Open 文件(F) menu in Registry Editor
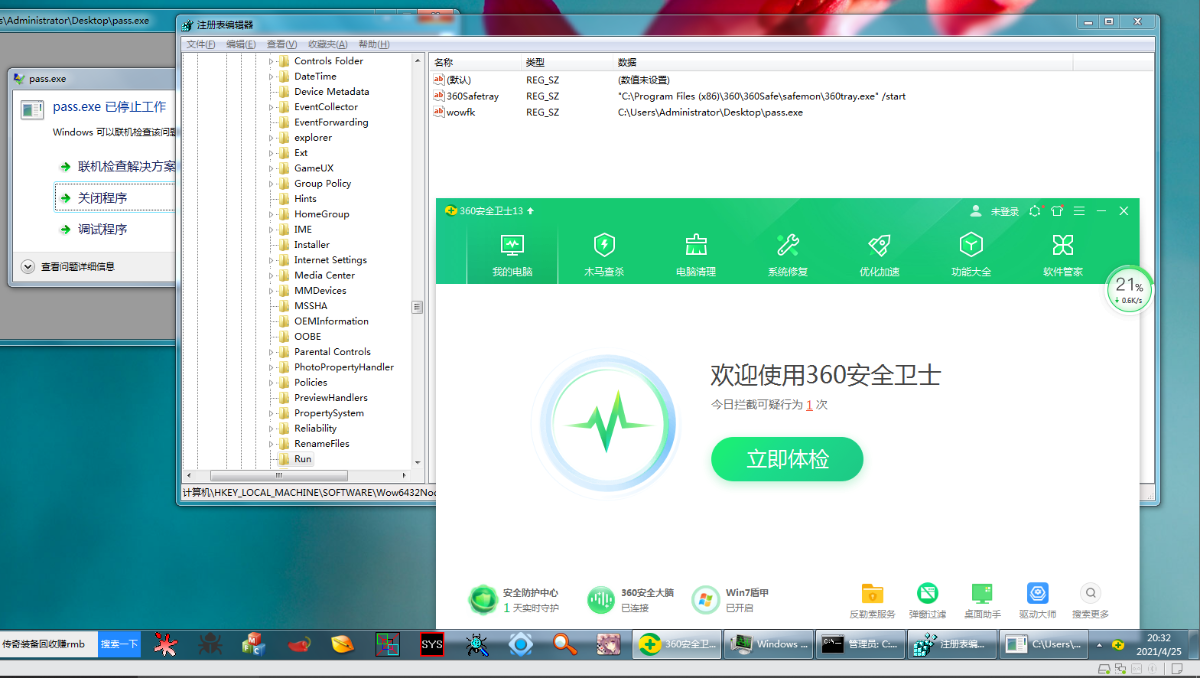This screenshot has width=1200, height=678. point(201,44)
